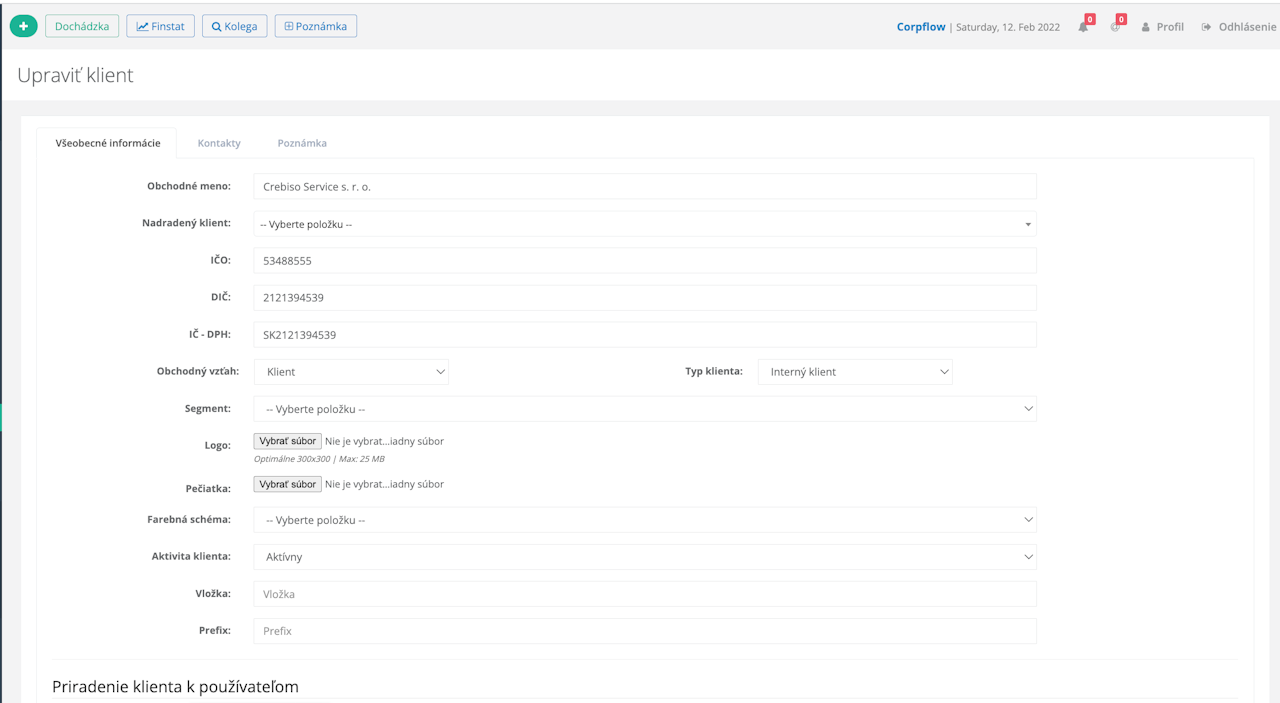Image resolution: width=1280 pixels, height=703 pixels.
Task: Click the Priradenie klienta k používateľom heading
Action: point(175,686)
